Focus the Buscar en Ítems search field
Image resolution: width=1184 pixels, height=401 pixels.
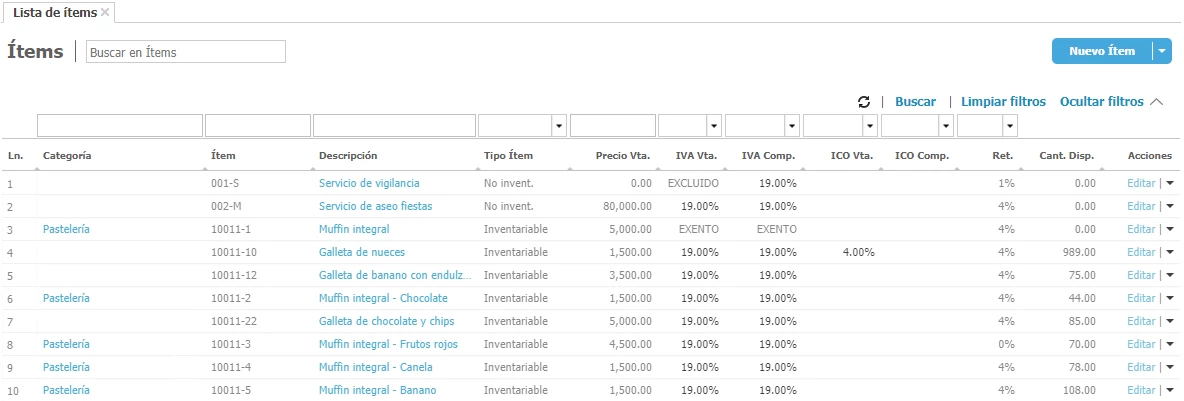[186, 52]
